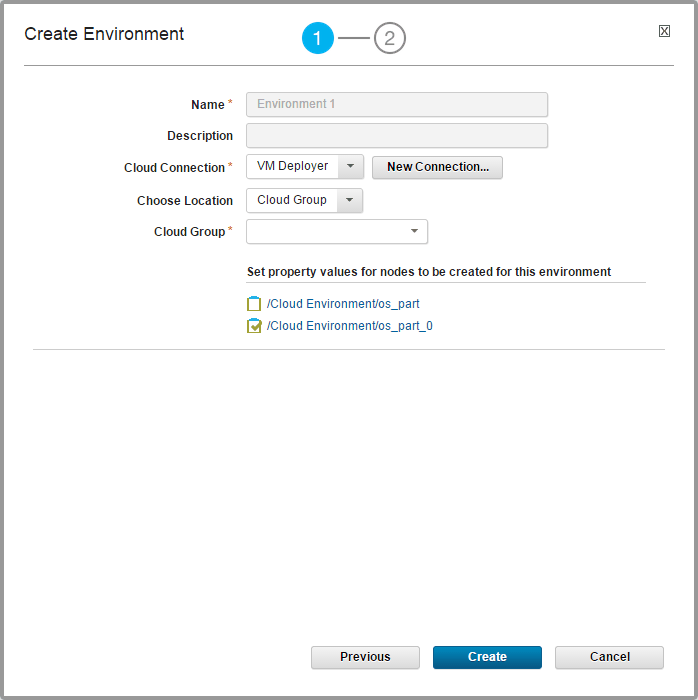
Task: Click the clipboard icon beside os_part
Action: coord(254,304)
